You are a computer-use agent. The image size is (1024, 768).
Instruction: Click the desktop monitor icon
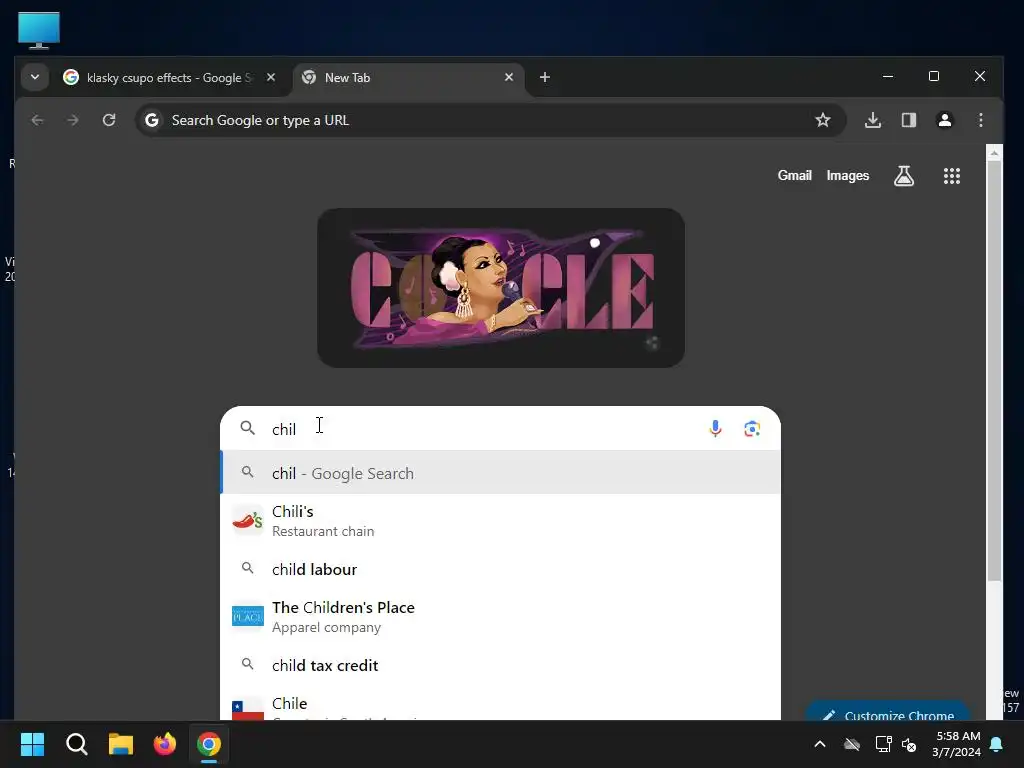click(x=39, y=30)
